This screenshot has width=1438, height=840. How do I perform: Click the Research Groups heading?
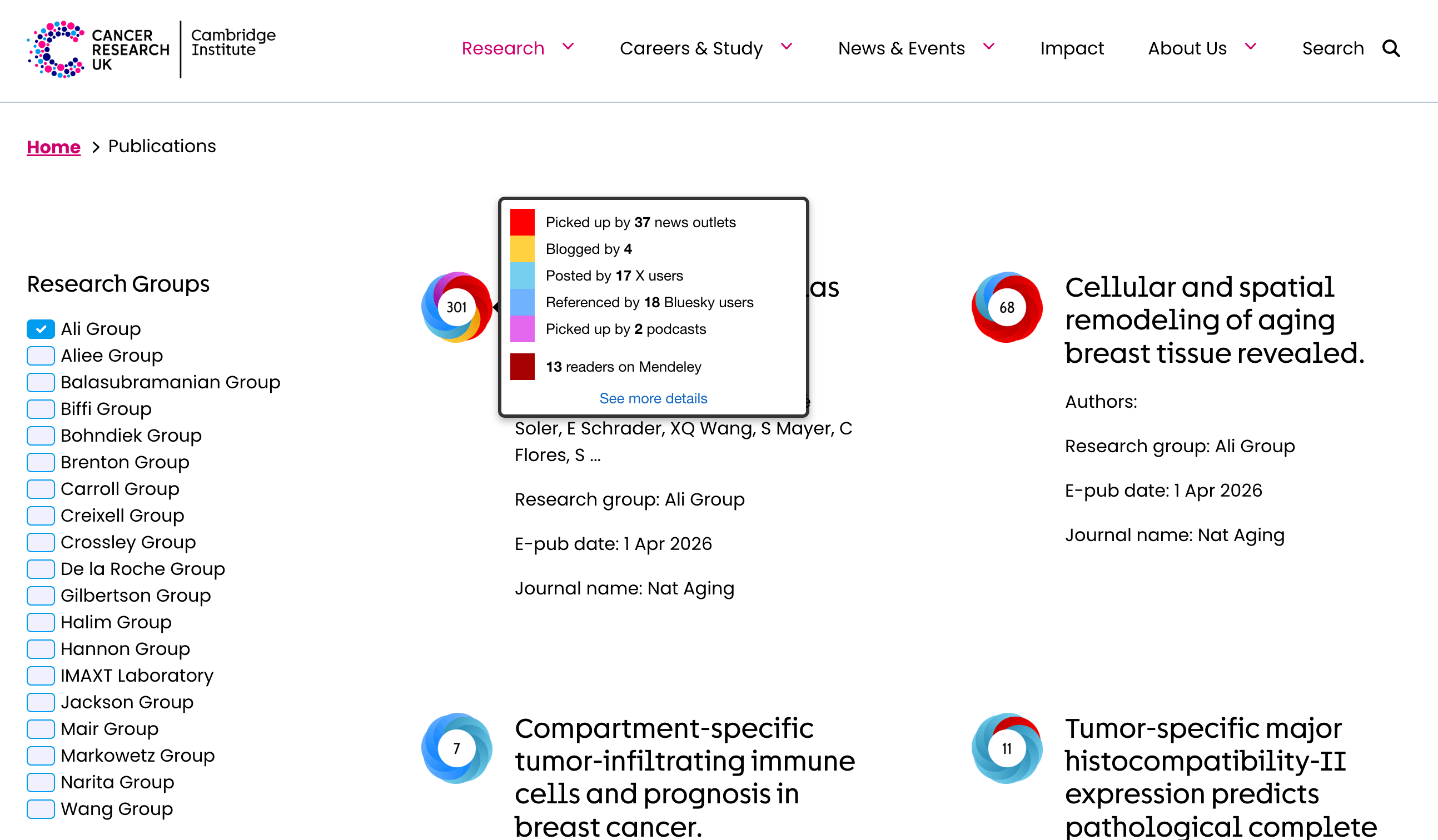point(118,284)
